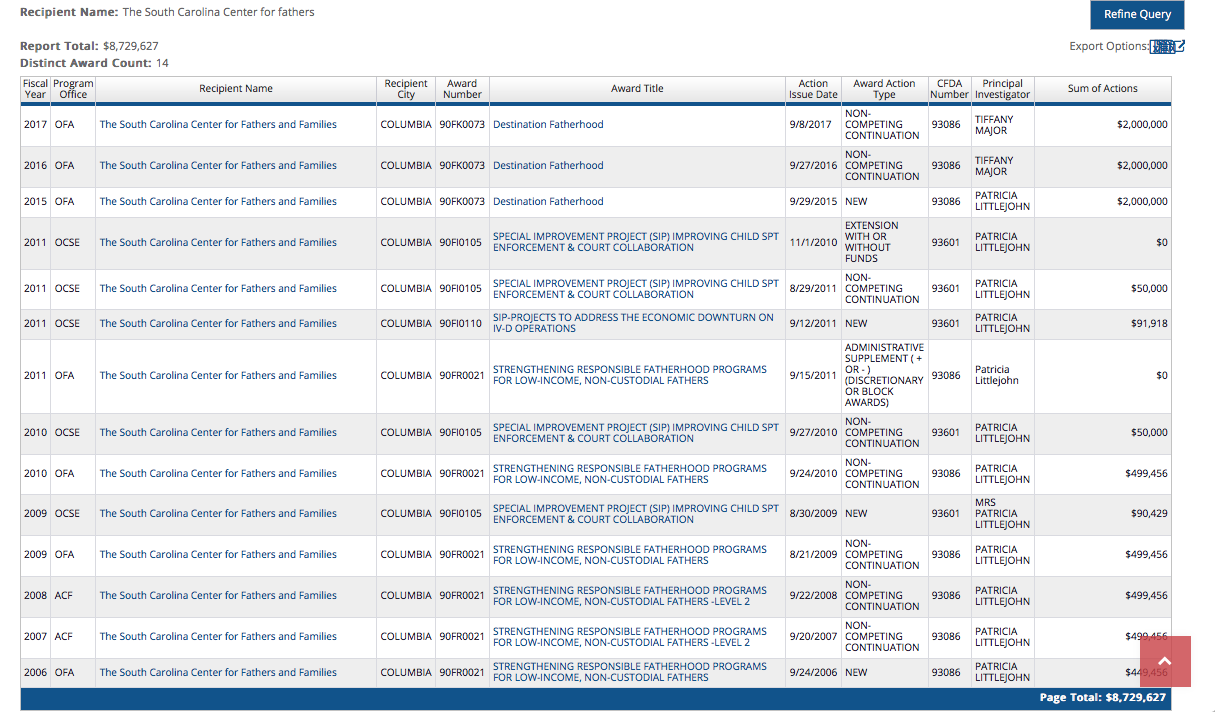
Task: Sort by the CFDA Number column header
Action: 949,89
